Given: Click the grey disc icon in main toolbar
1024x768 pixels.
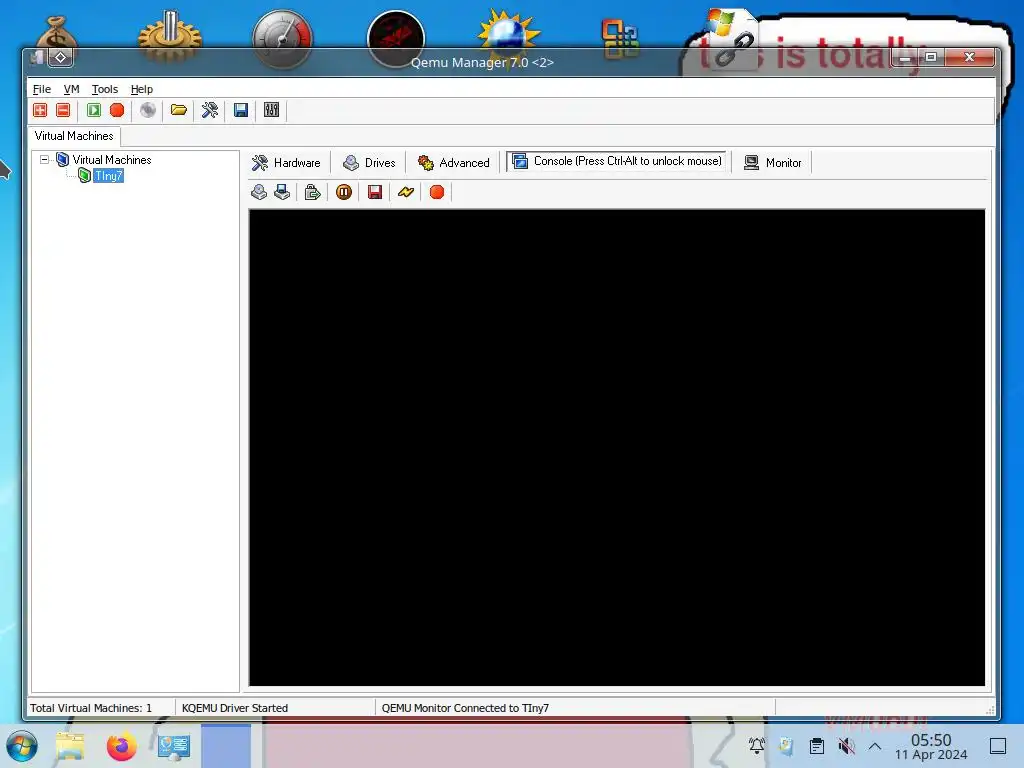Looking at the screenshot, I should point(148,110).
